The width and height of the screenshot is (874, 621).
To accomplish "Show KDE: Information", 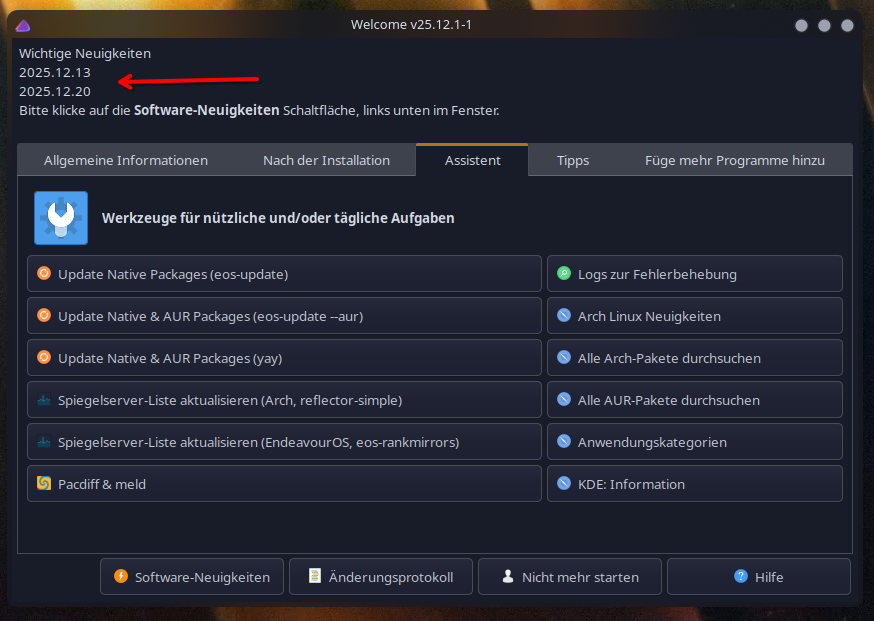I will [x=694, y=484].
